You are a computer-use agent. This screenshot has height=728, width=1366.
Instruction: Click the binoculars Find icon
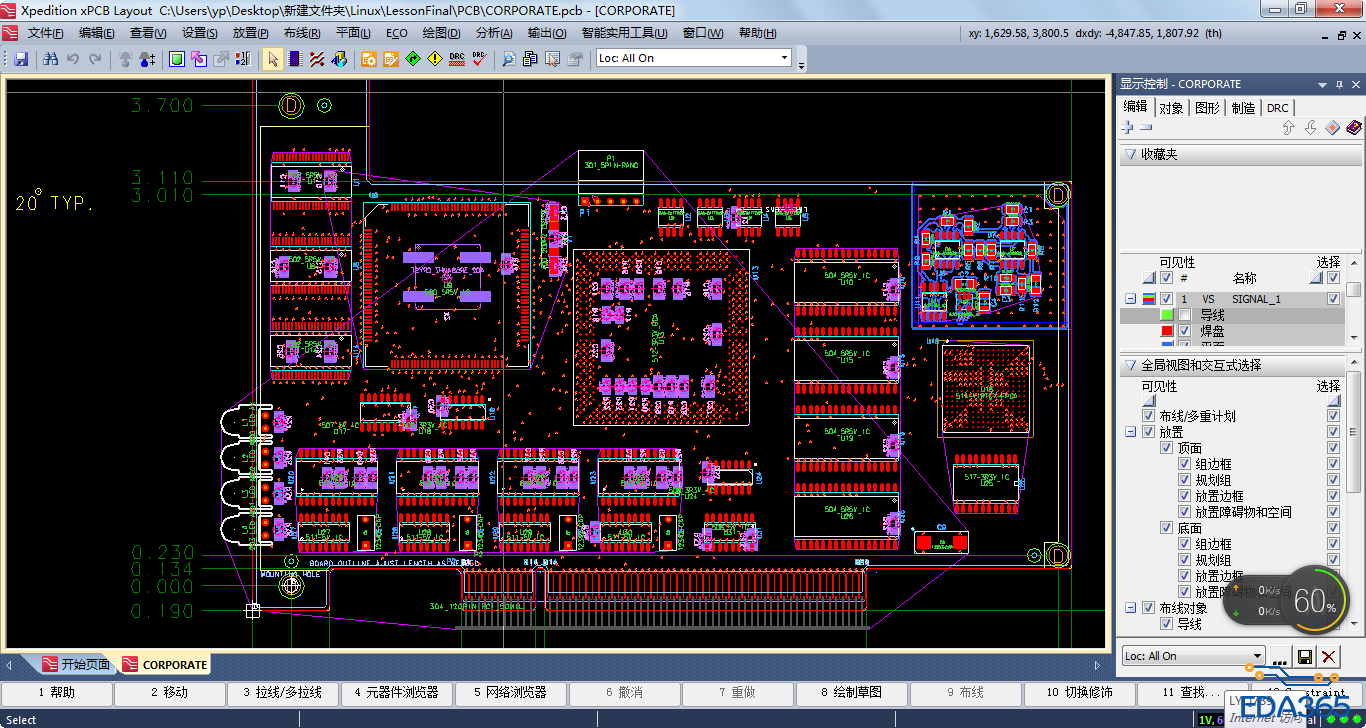coord(51,59)
